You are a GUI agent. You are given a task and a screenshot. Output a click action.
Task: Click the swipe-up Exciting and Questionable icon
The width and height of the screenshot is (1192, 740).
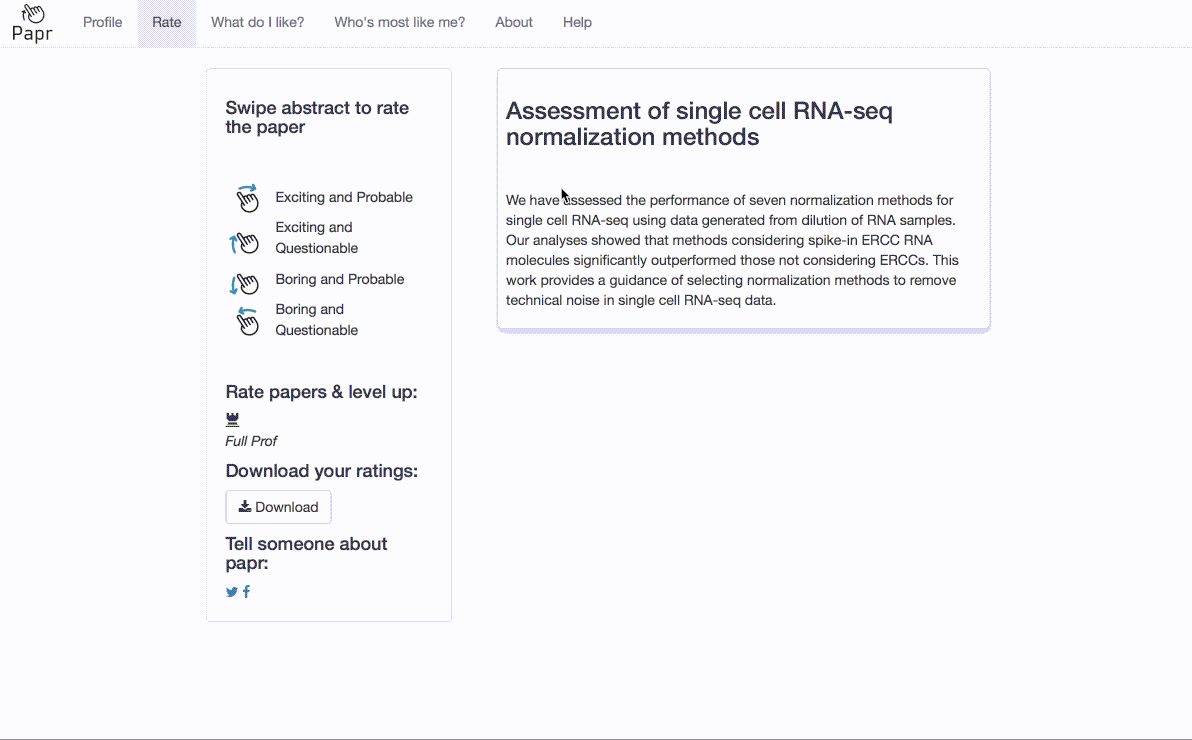coord(244,243)
